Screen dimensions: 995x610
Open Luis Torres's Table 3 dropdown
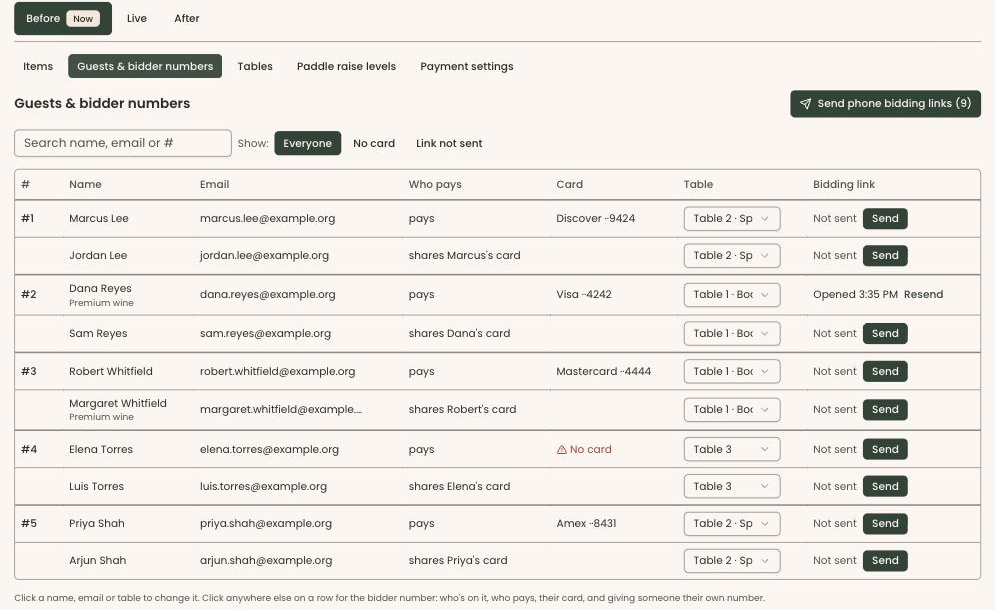pos(732,486)
